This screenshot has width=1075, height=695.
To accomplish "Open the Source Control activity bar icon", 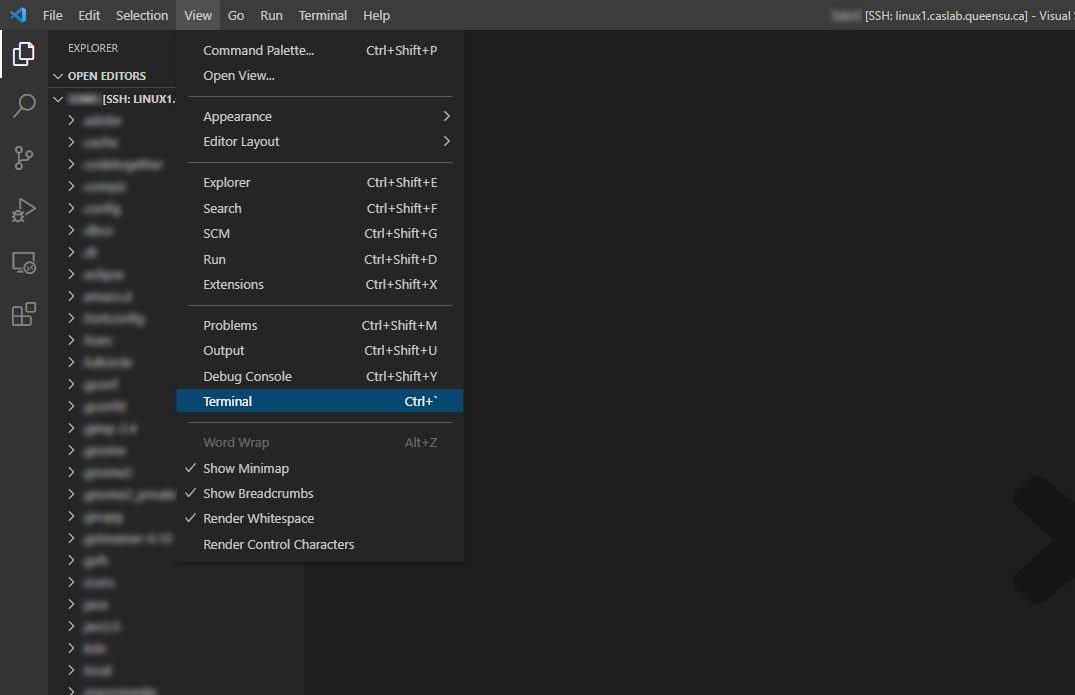I will pos(23,158).
